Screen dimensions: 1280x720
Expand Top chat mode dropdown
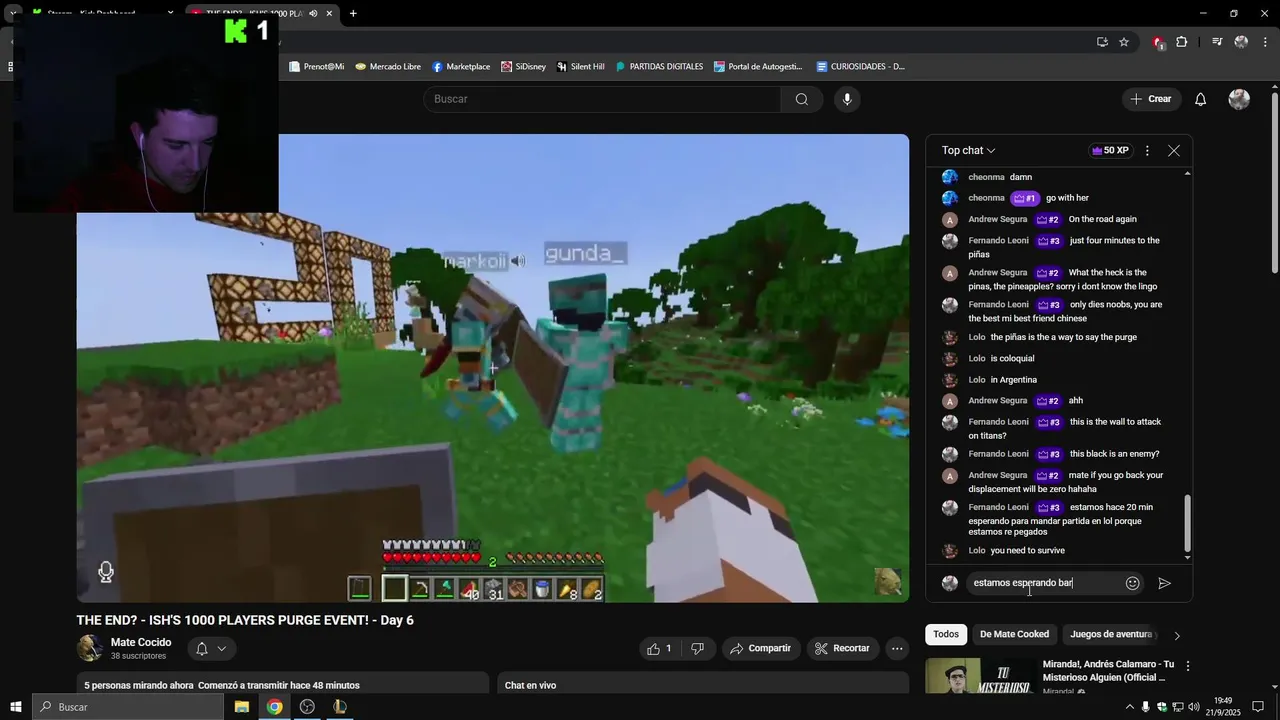click(968, 150)
